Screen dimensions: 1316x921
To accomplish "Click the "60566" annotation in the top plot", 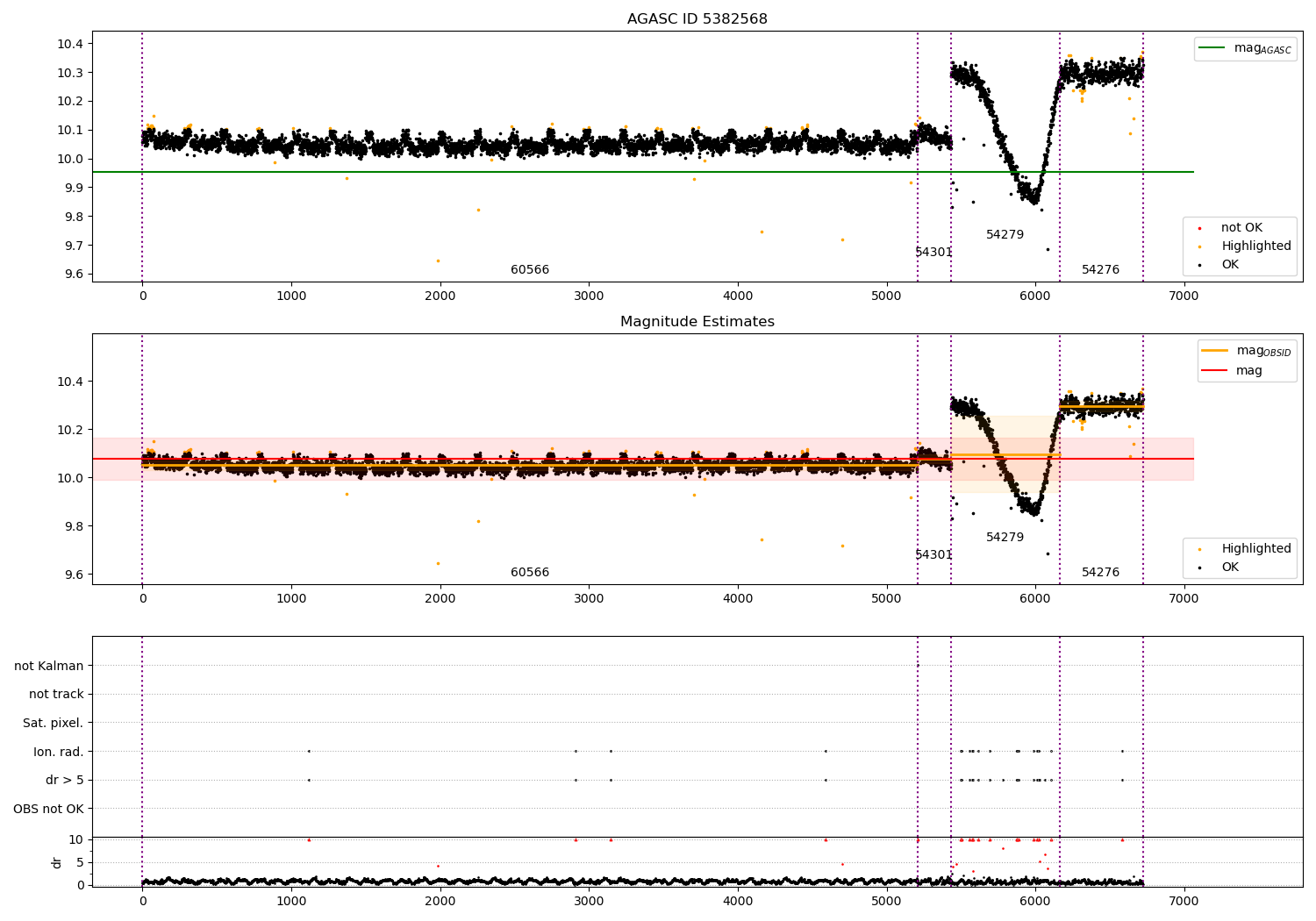I will click(530, 270).
